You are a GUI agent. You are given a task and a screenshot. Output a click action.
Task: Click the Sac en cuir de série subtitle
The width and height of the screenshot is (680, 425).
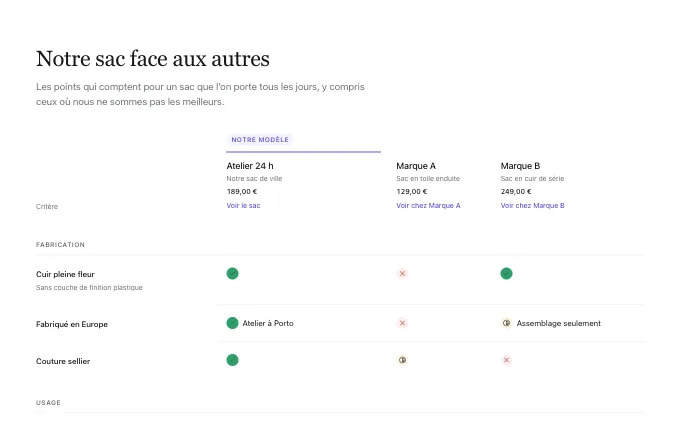pyautogui.click(x=532, y=178)
